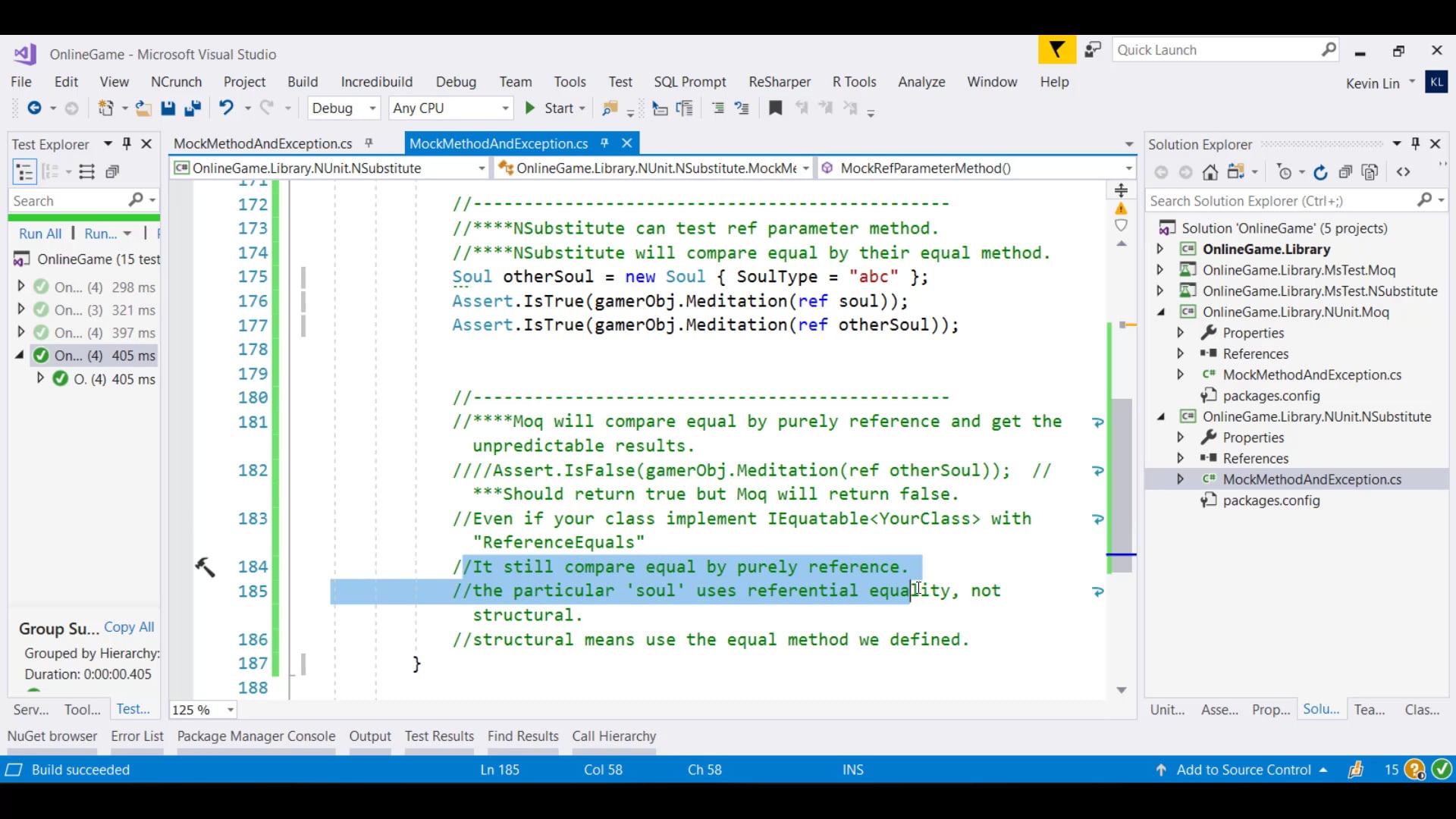Image resolution: width=1456 pixels, height=819 pixels.
Task: Click the quick actions screwdriver icon in the editor margin
Action: 205,566
